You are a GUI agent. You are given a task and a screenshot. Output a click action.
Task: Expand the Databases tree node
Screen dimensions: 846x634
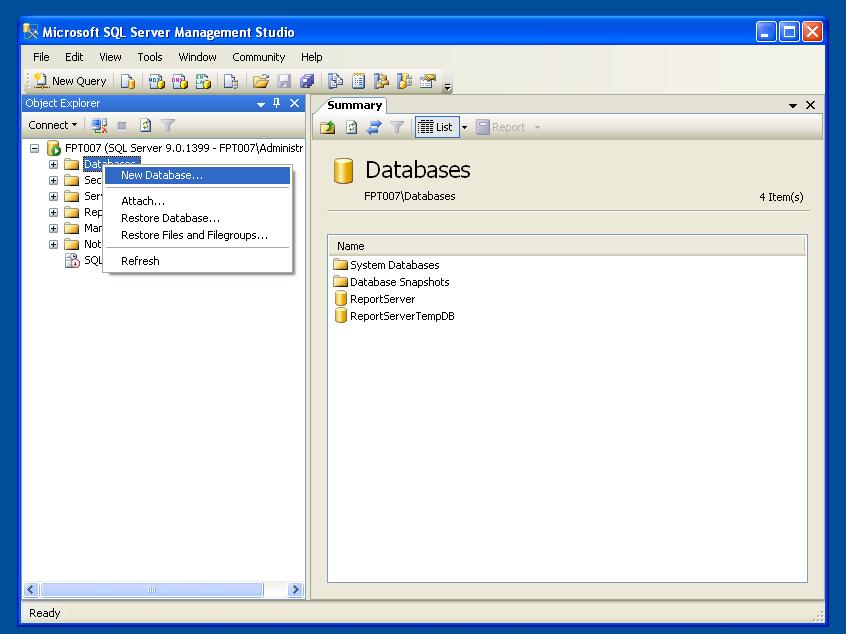[x=53, y=164]
